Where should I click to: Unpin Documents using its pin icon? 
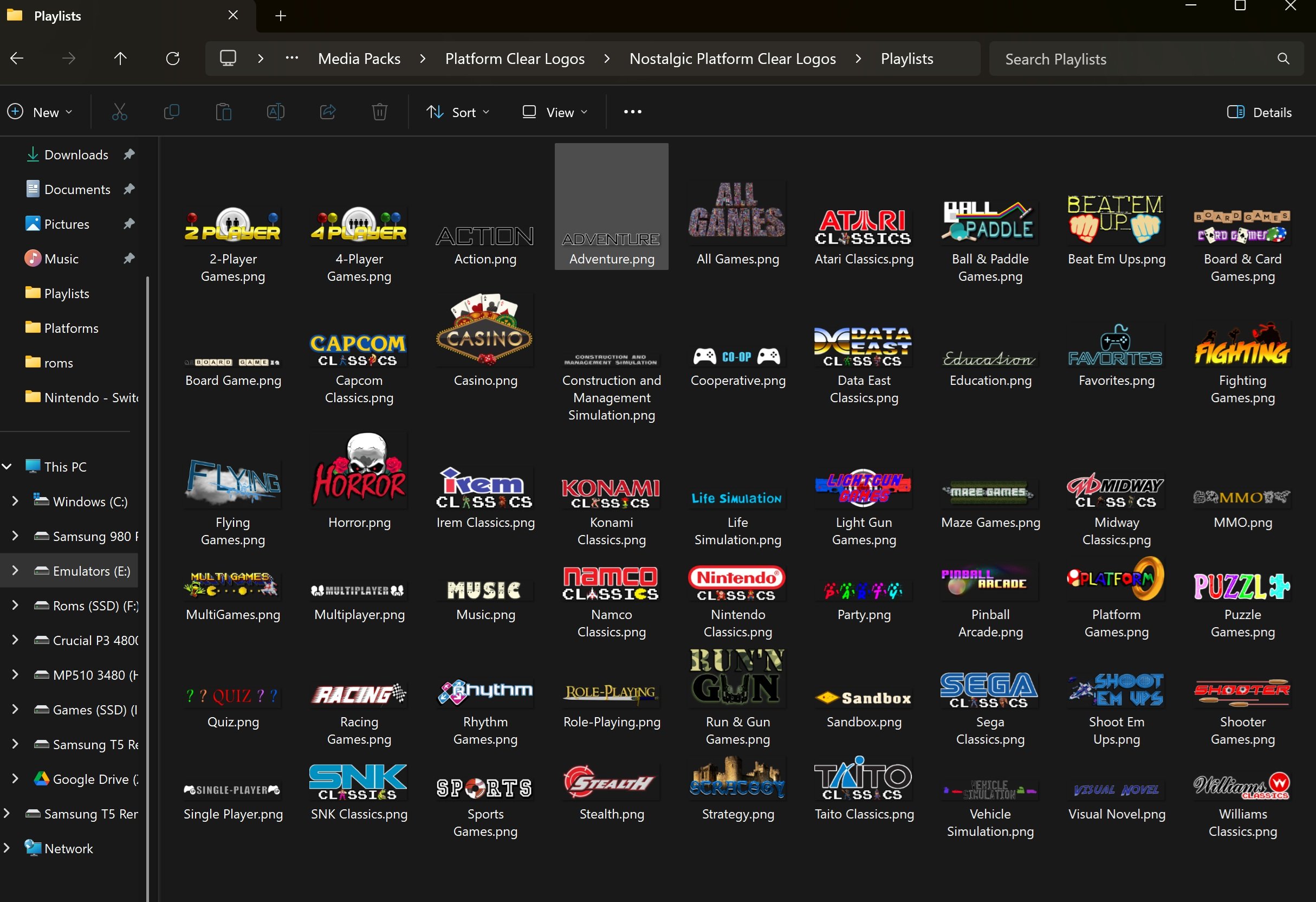coord(129,189)
